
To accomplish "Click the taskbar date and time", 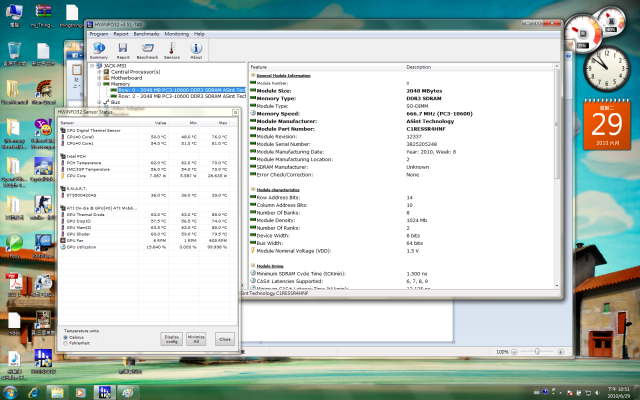I will click(x=619, y=393).
